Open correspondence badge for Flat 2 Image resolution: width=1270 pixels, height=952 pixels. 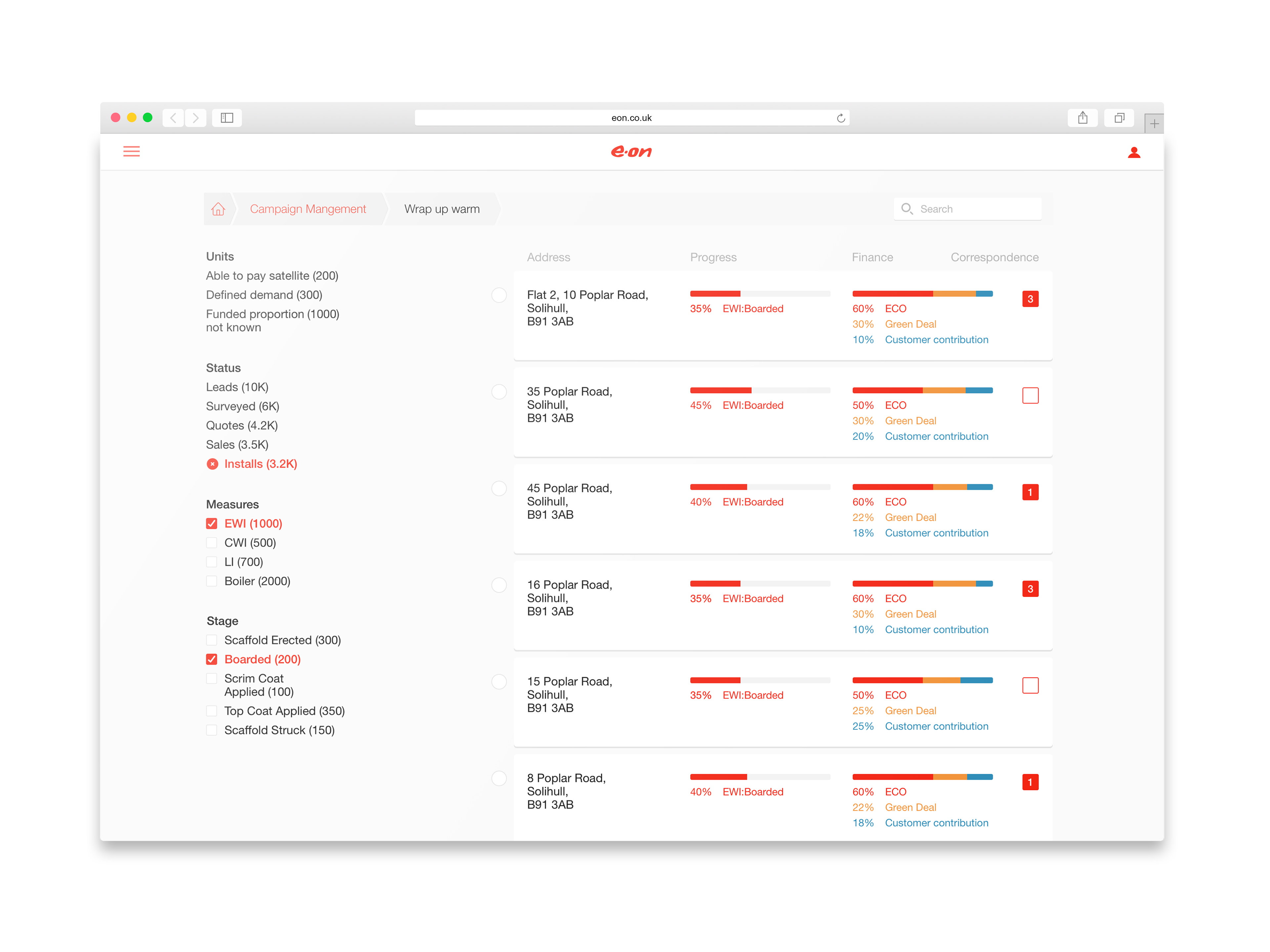point(1030,299)
